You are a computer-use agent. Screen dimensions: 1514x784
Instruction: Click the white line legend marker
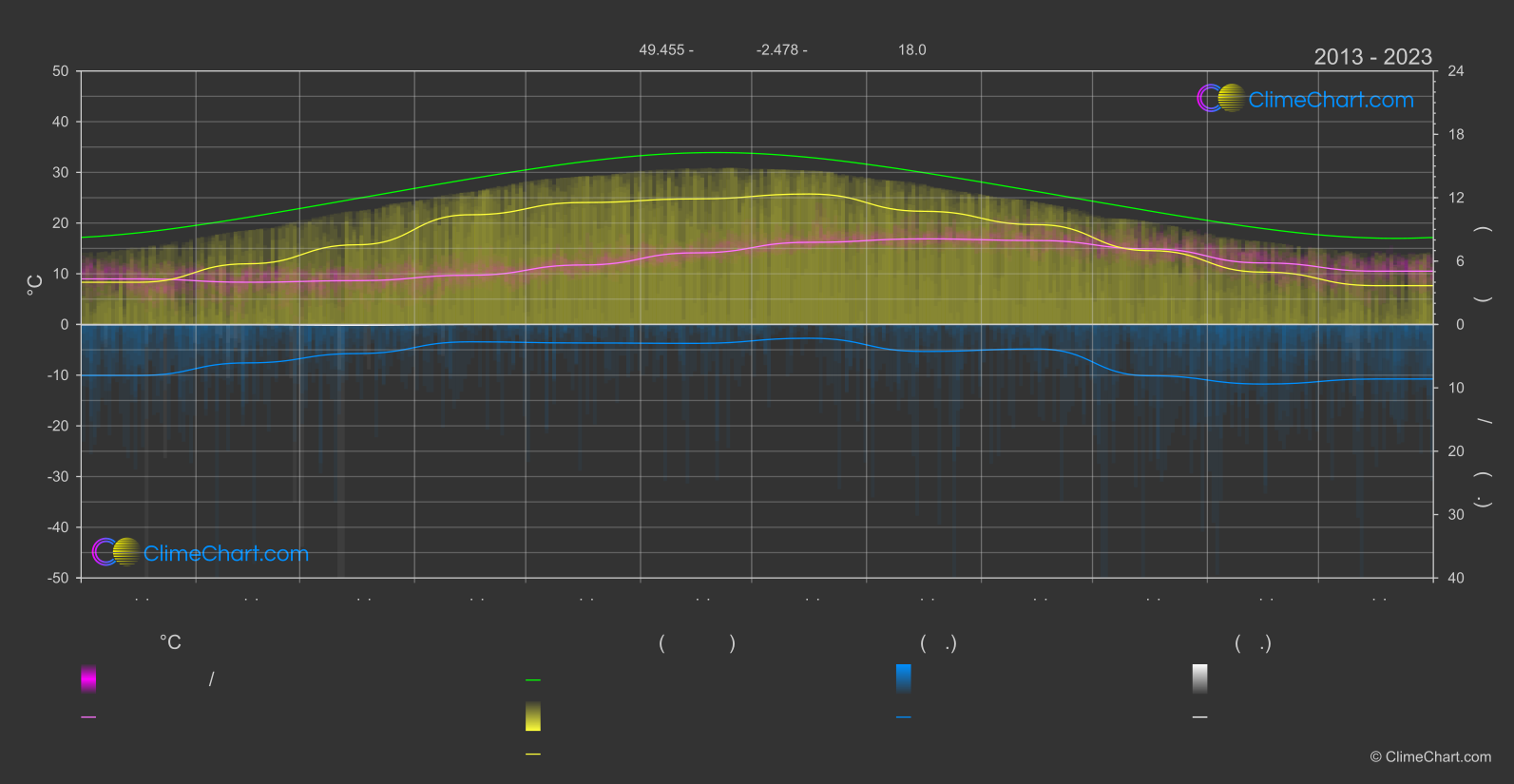point(1199,717)
